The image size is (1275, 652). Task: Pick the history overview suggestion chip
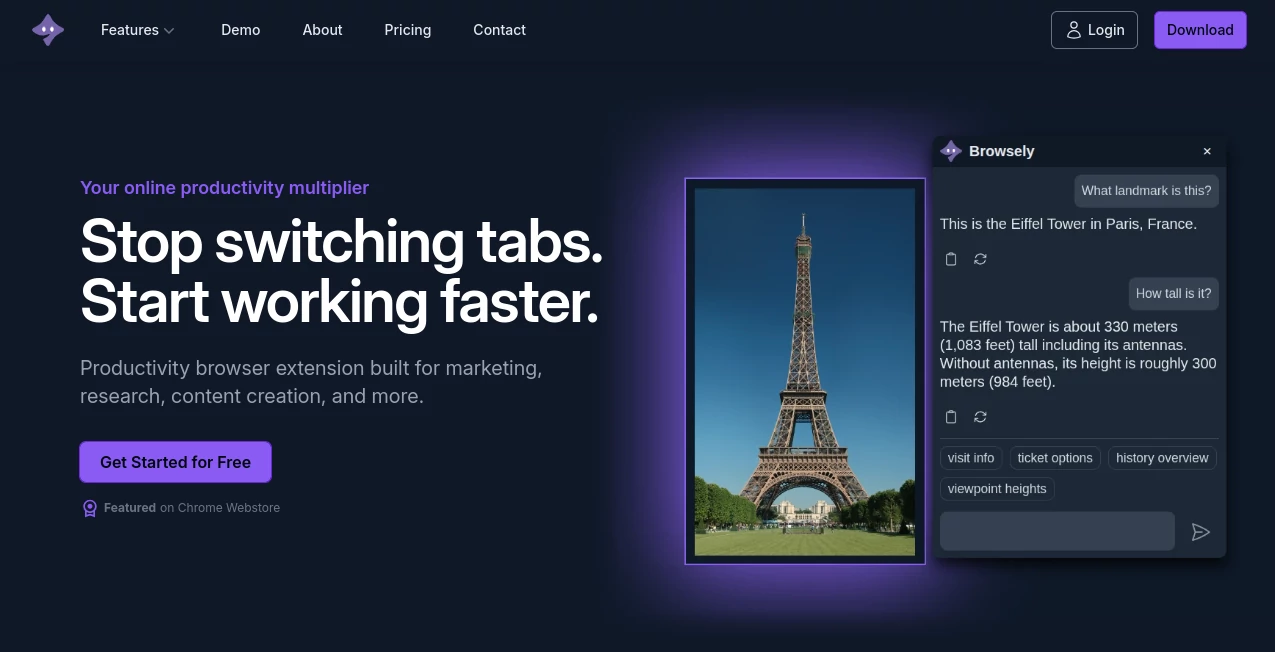1162,457
